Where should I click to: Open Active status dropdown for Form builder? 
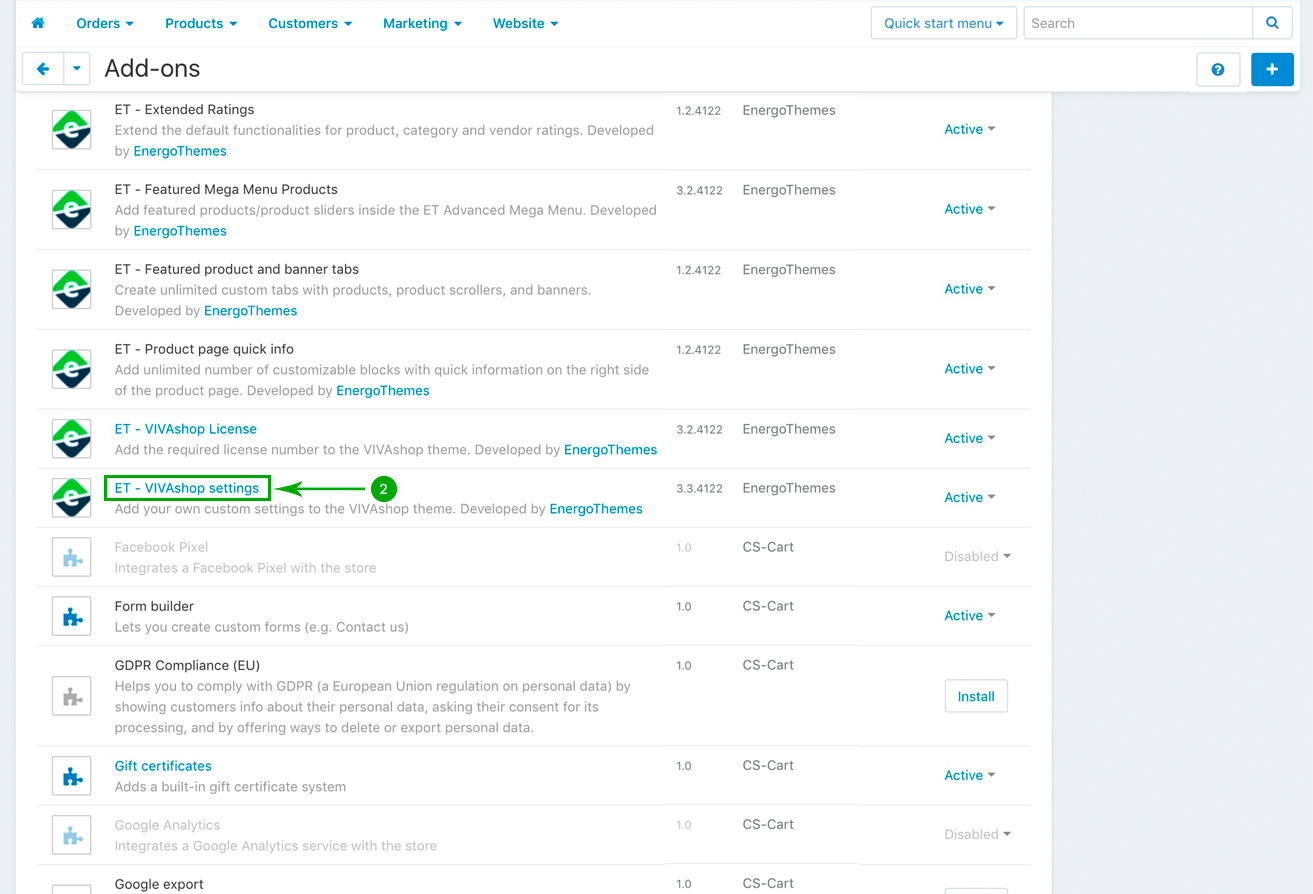pos(970,616)
